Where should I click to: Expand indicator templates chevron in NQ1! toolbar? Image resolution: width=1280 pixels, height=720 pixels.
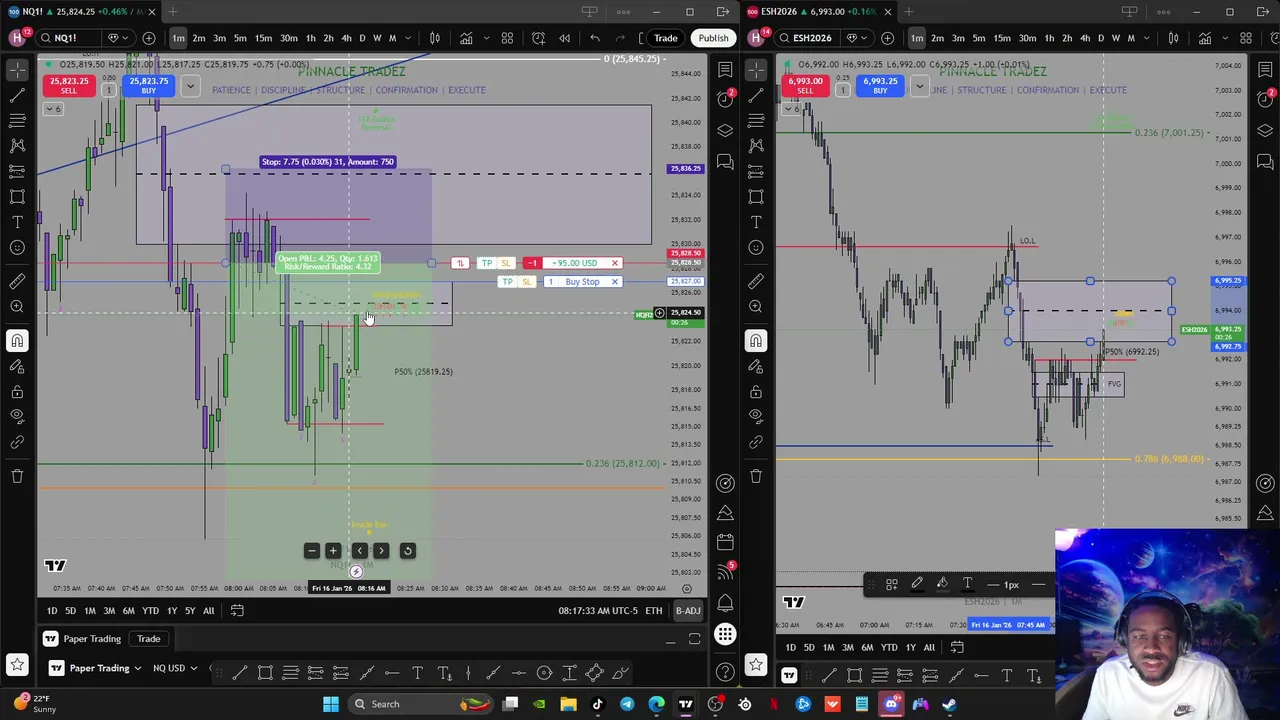coord(489,38)
